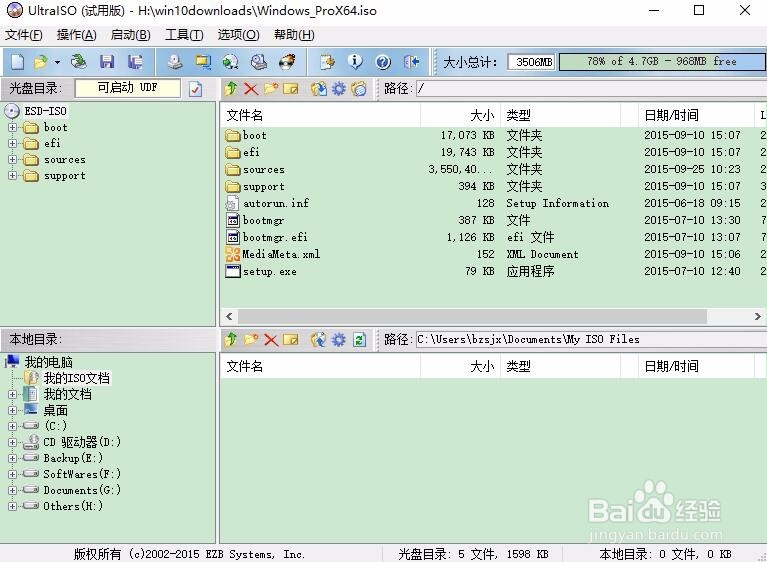Click the gear icon in the 光盘目录 toolbar
This screenshot has height=562, width=767.
coord(338,89)
